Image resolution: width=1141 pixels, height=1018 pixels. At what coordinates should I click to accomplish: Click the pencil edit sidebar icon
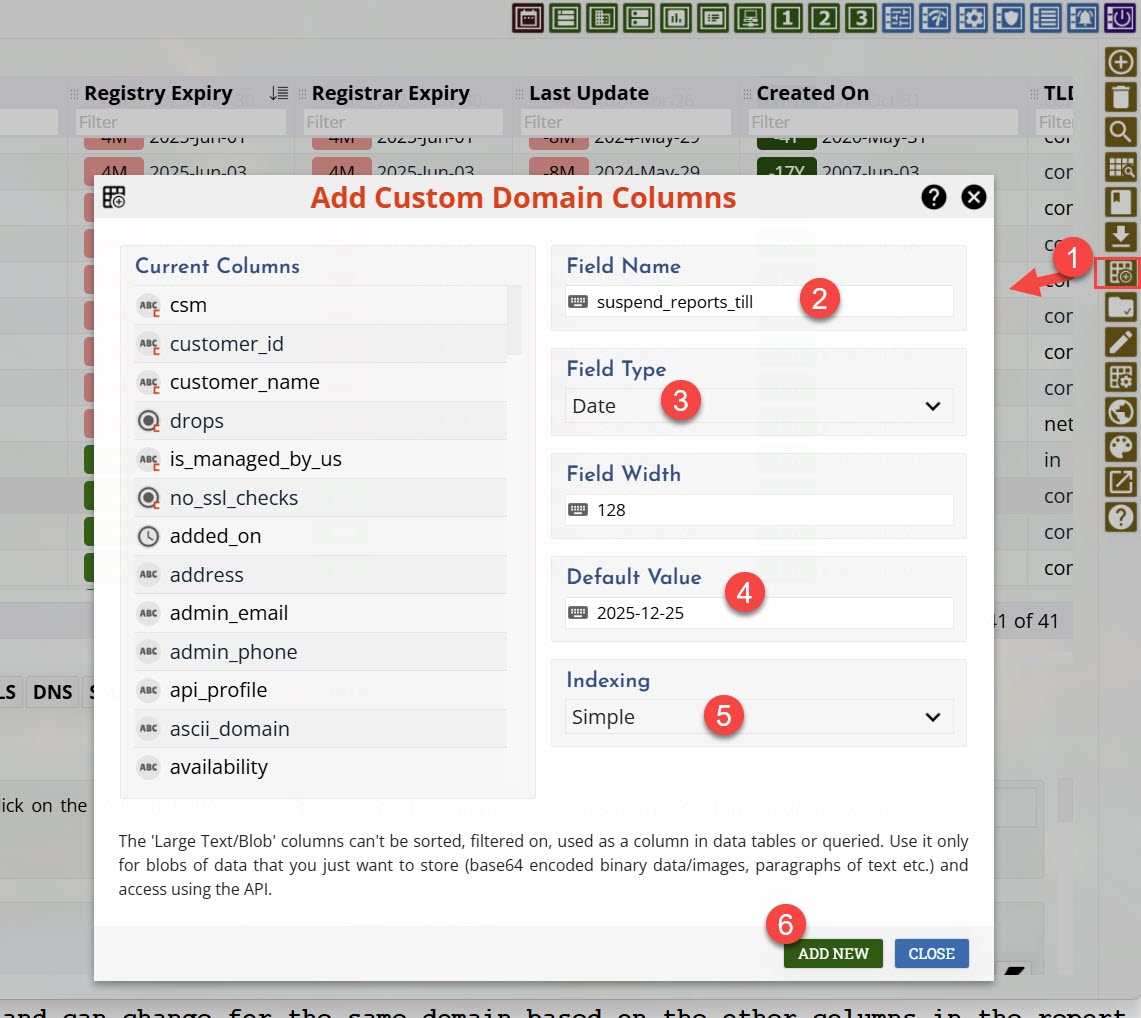(1121, 342)
